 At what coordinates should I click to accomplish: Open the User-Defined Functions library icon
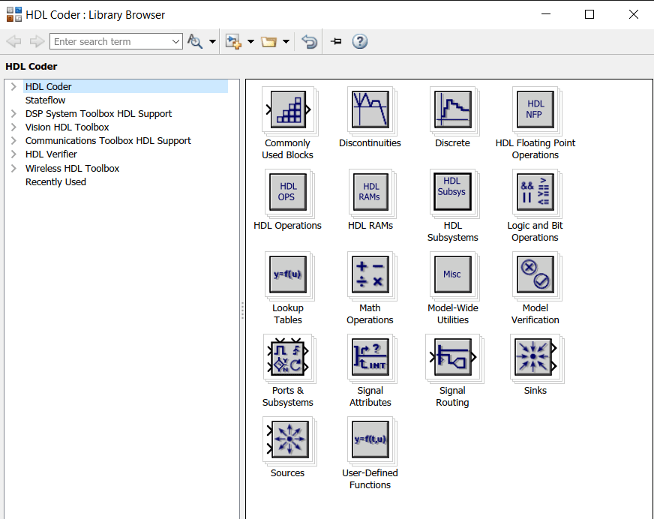[370, 439]
